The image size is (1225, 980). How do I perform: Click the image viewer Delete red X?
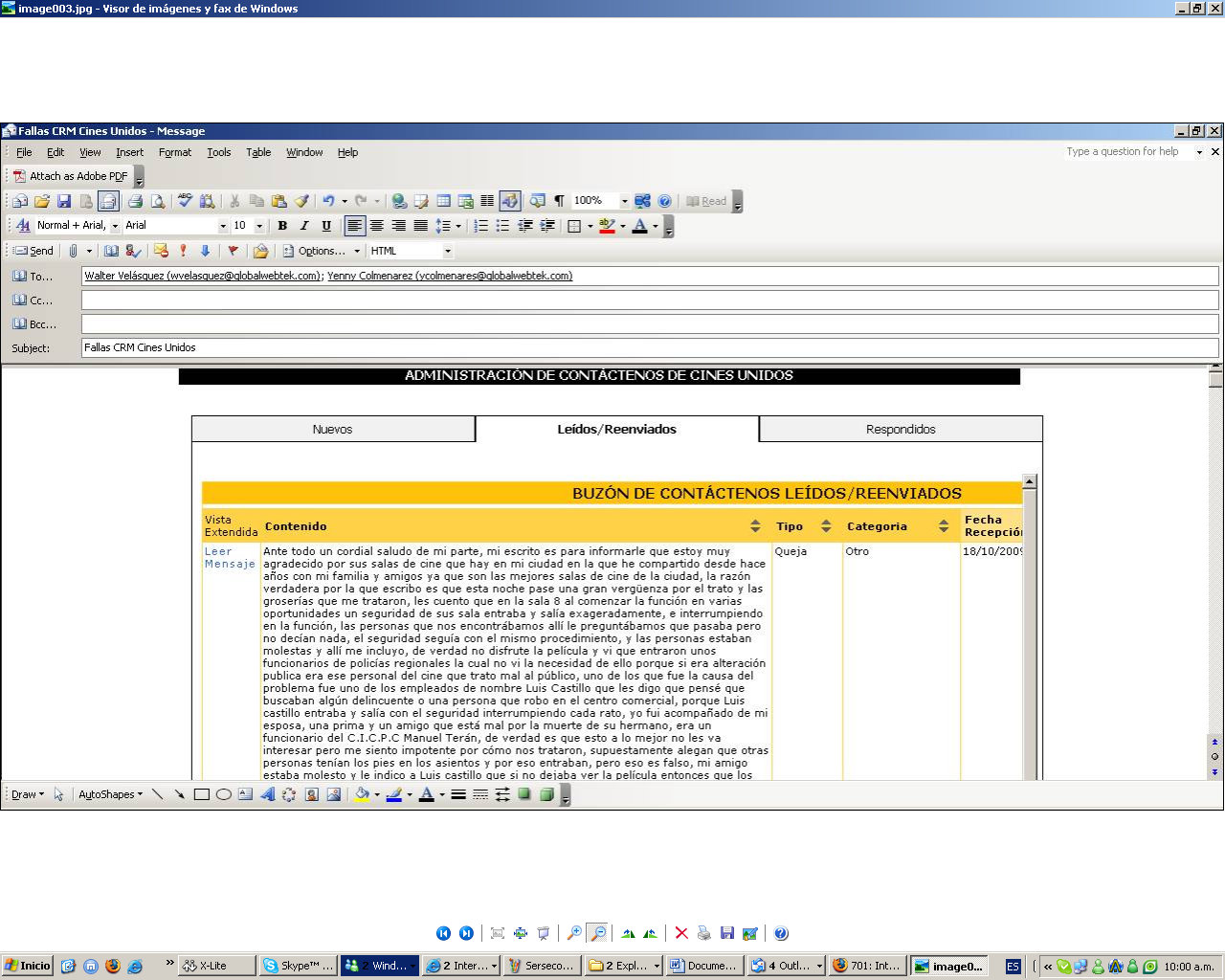681,933
